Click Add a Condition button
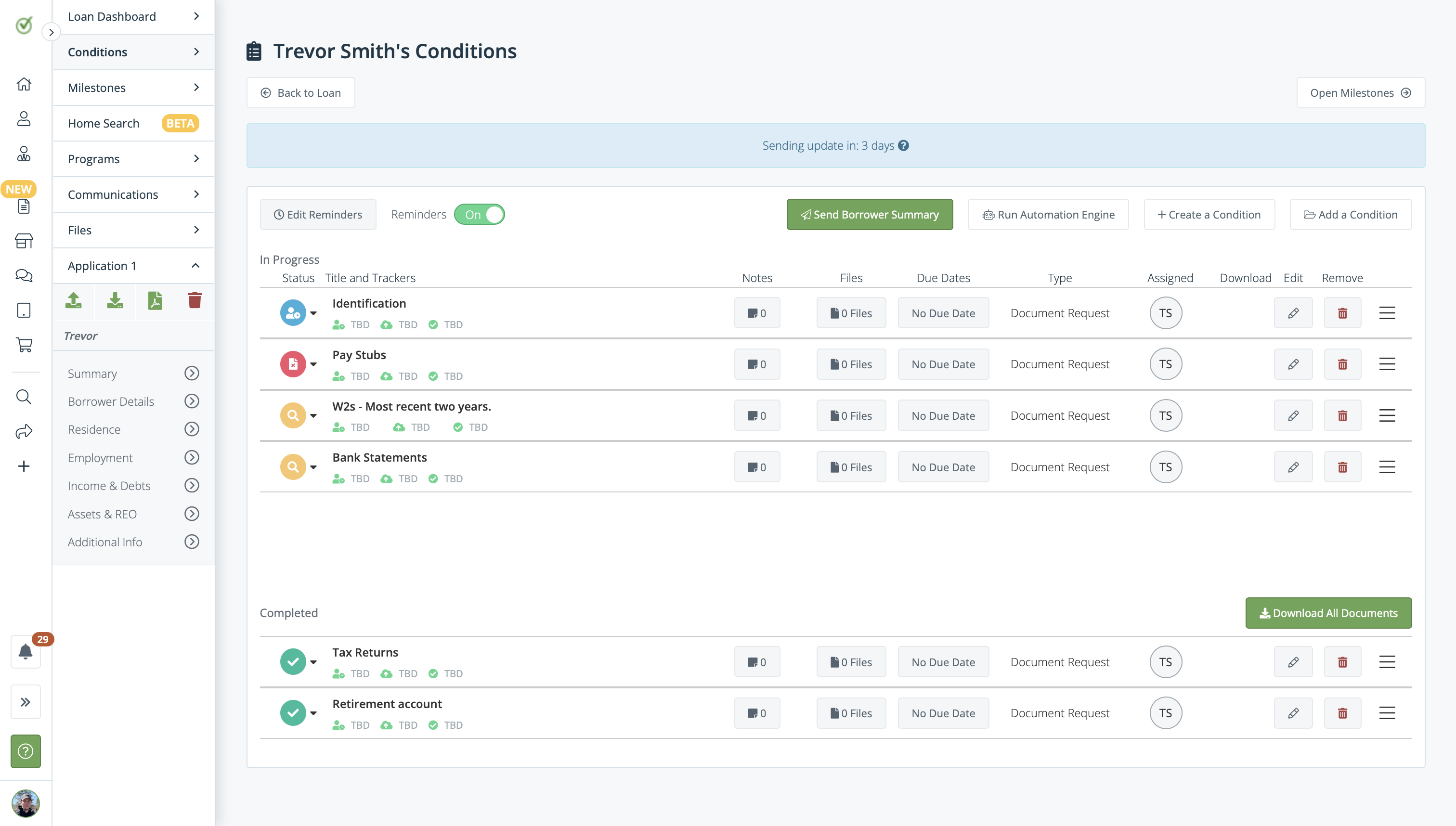Screen dimensions: 1456x826 pos(1351,215)
